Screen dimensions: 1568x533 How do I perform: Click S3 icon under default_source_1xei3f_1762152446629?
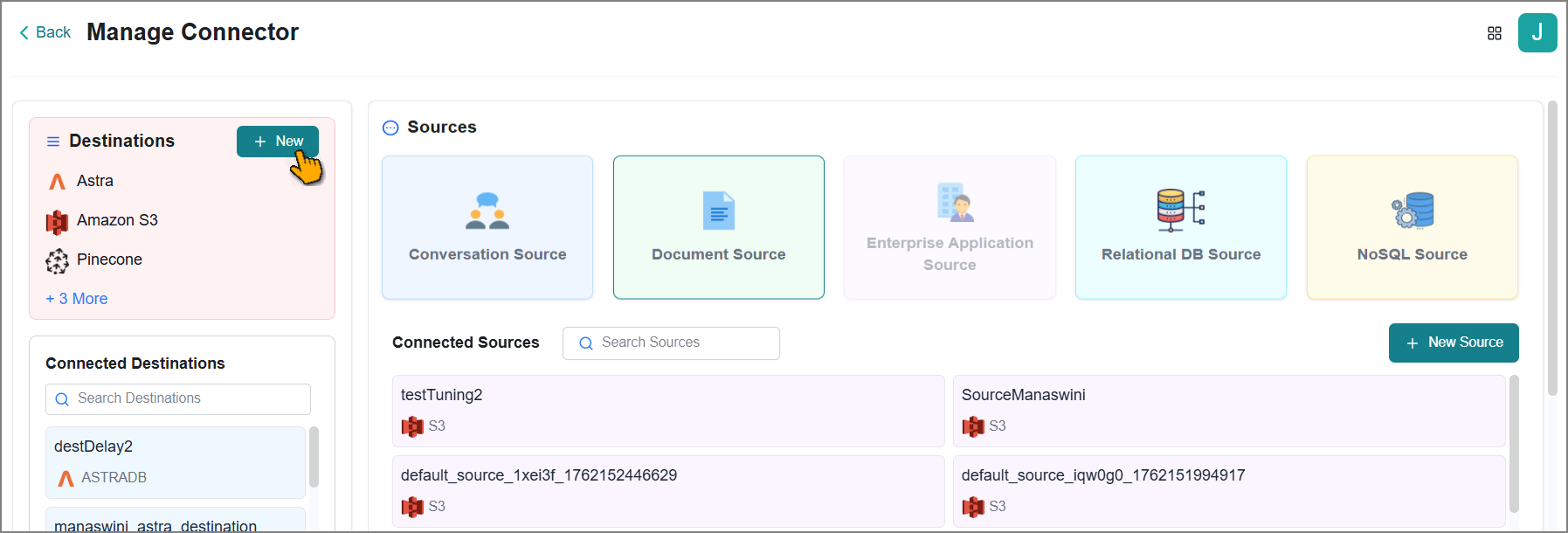point(412,507)
